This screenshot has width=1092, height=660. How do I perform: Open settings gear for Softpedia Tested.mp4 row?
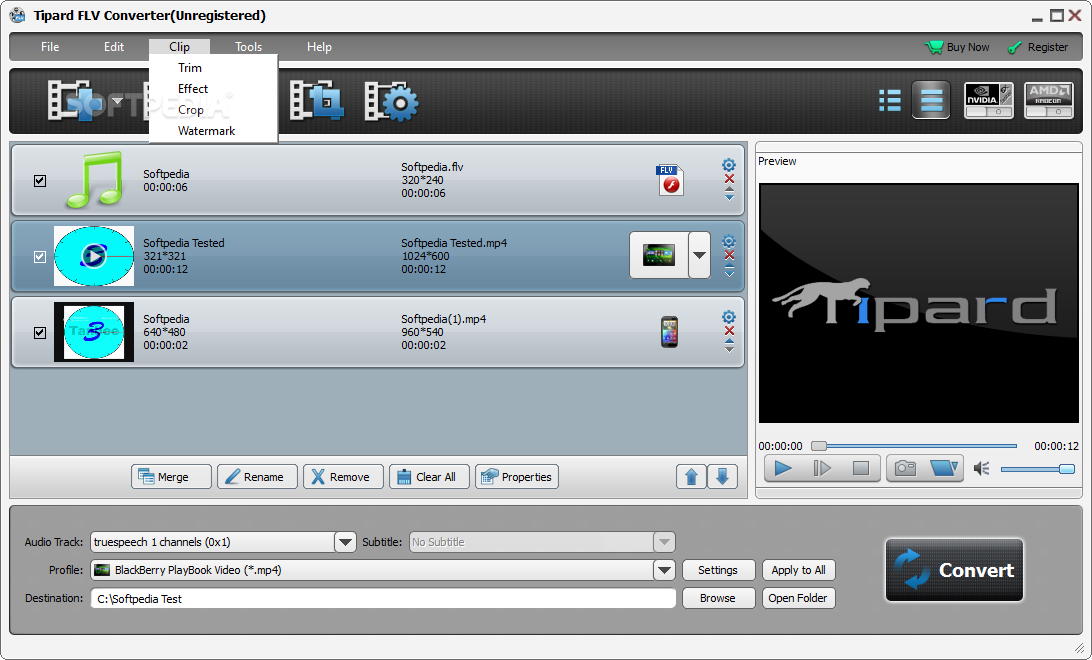(728, 241)
